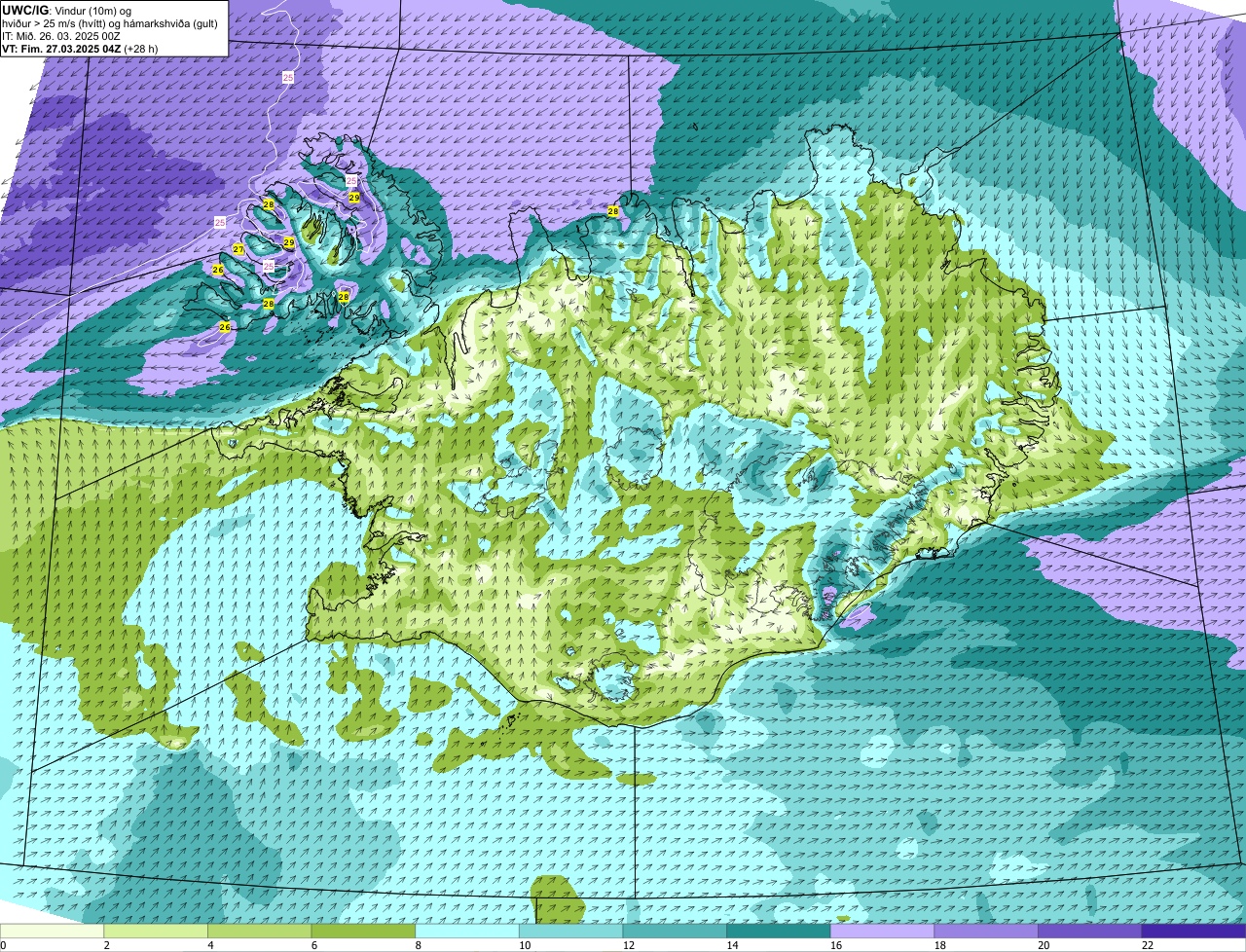The width and height of the screenshot is (1246, 952).
Task: Click the yellow "29" marker just beneath a 25 label
Action: point(354,198)
